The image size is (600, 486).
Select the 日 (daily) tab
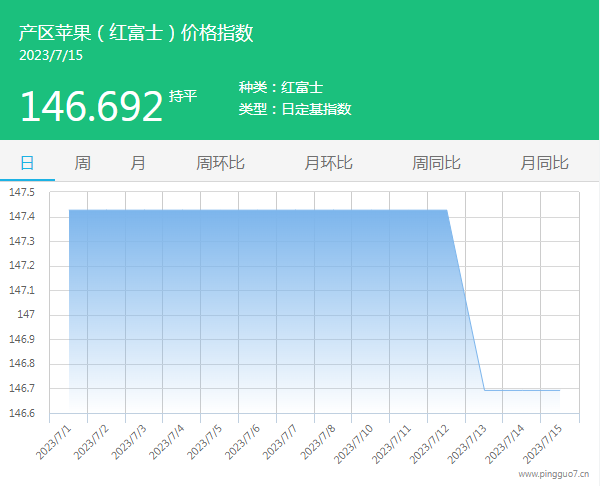coord(27,163)
